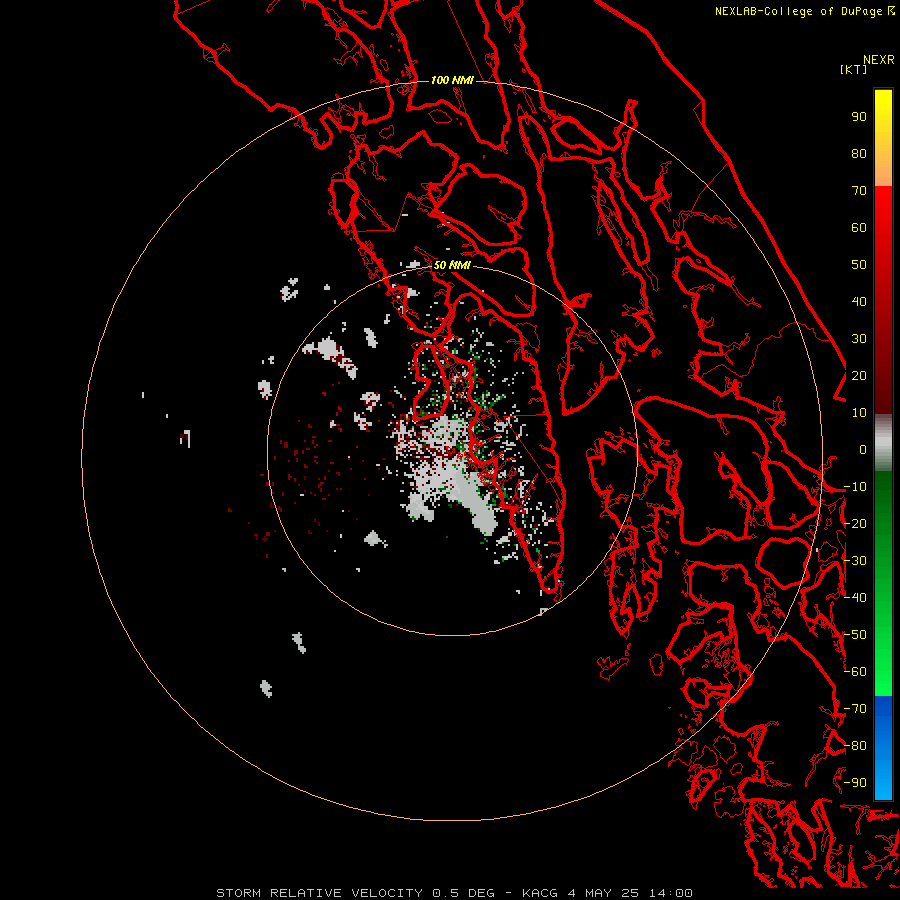Click the -50 scale label

(x=855, y=635)
